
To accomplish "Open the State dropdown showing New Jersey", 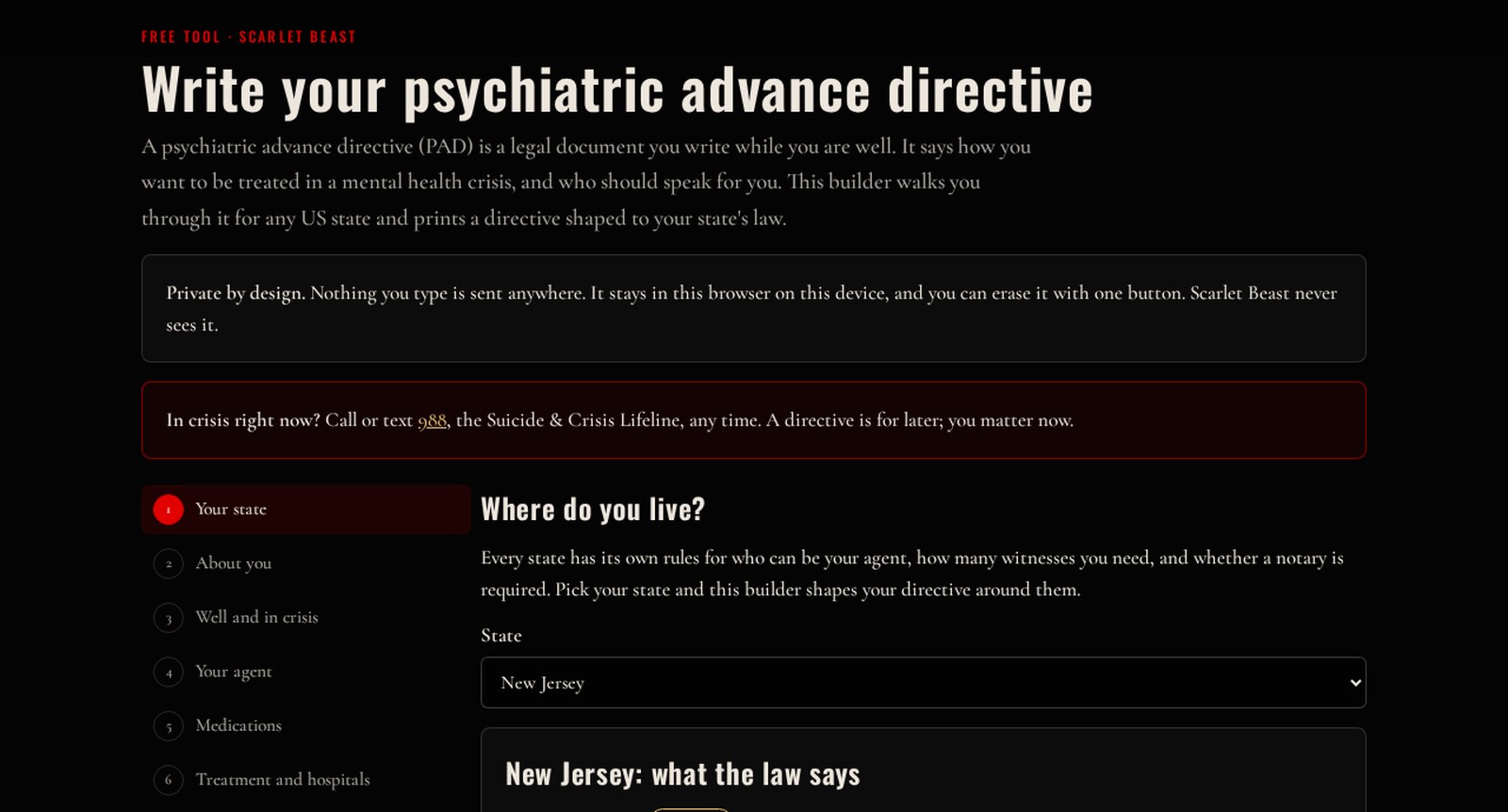I will [x=923, y=682].
